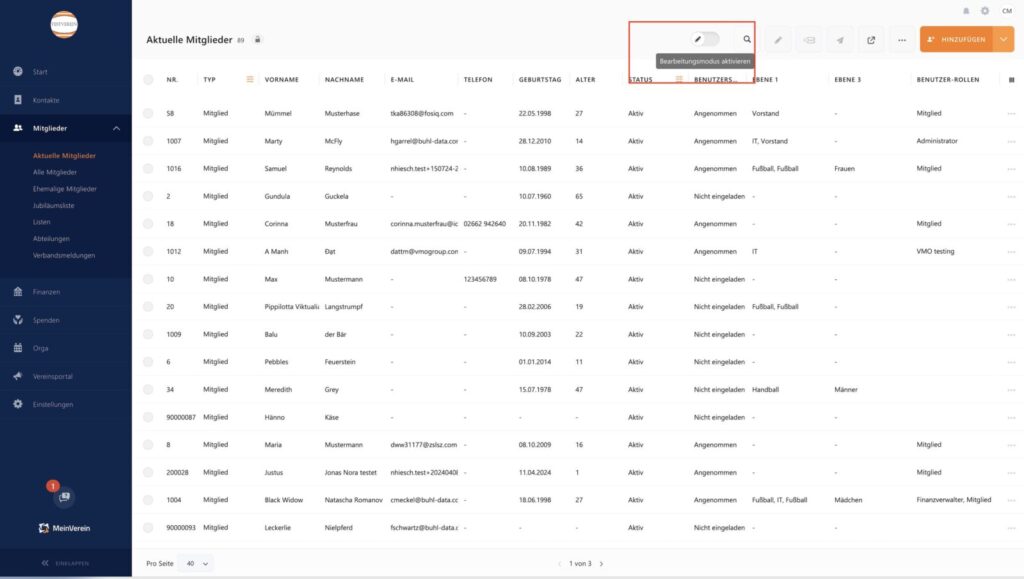
Task: Open the settings gear in the top bar
Action: click(x=985, y=11)
